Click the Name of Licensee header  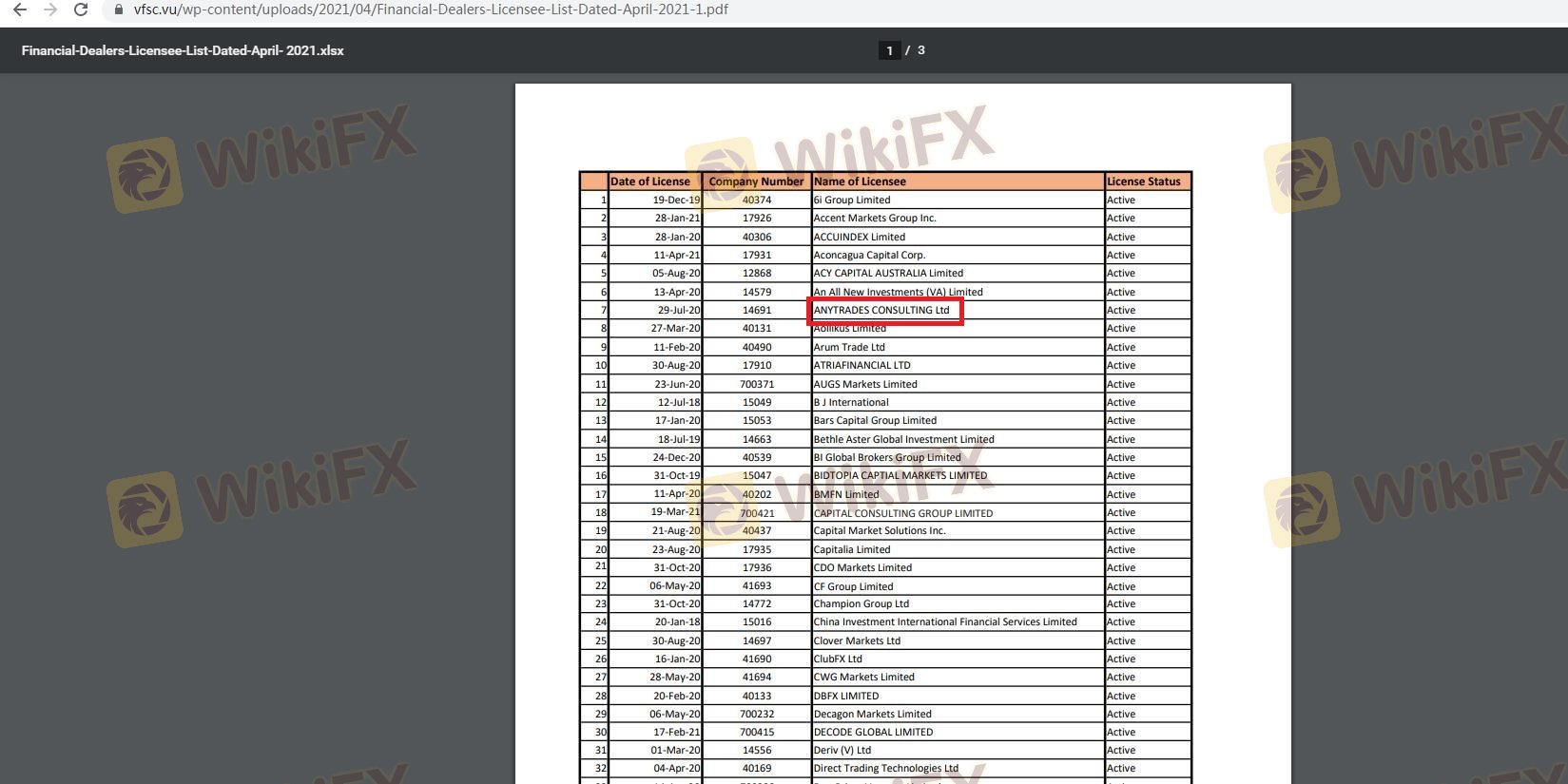860,182
